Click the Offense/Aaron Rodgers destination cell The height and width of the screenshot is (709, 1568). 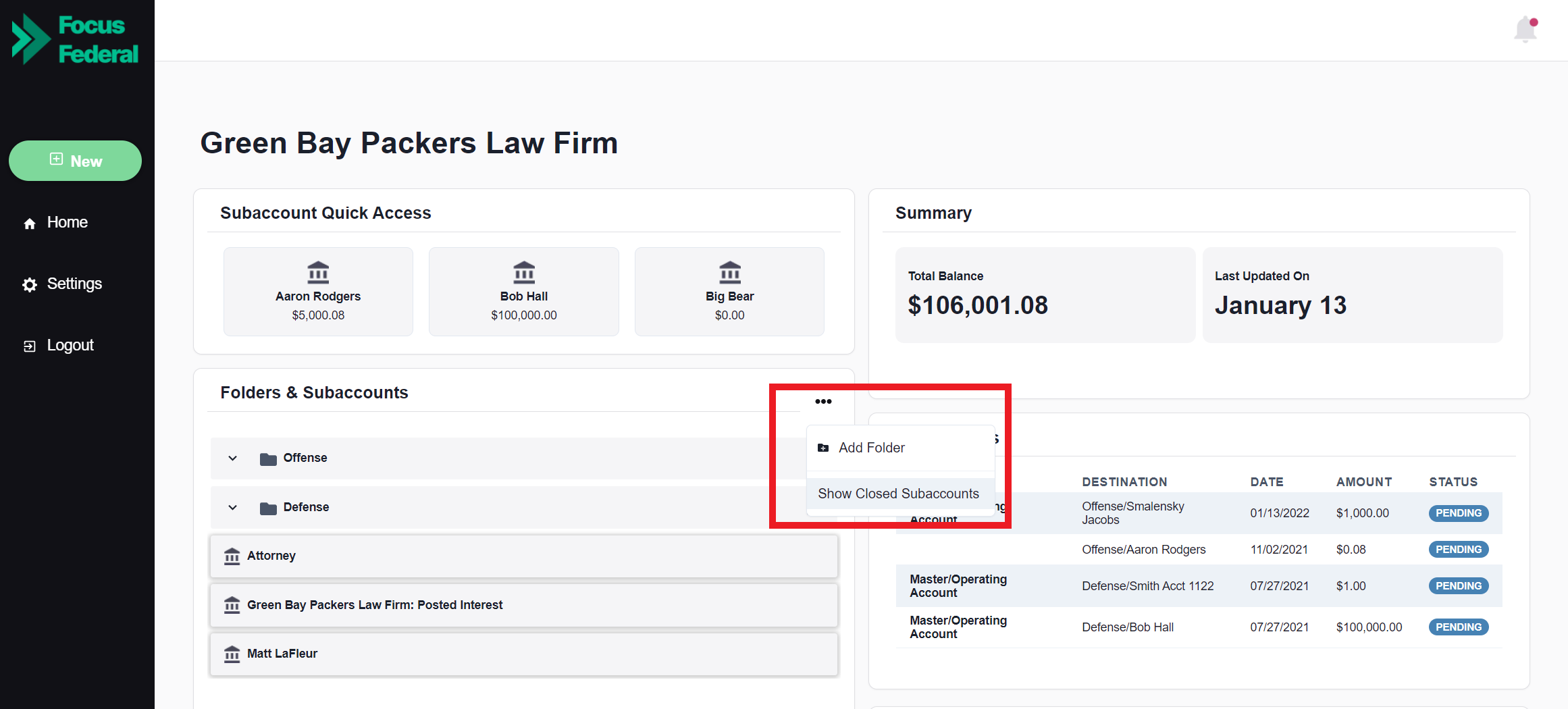1143,550
